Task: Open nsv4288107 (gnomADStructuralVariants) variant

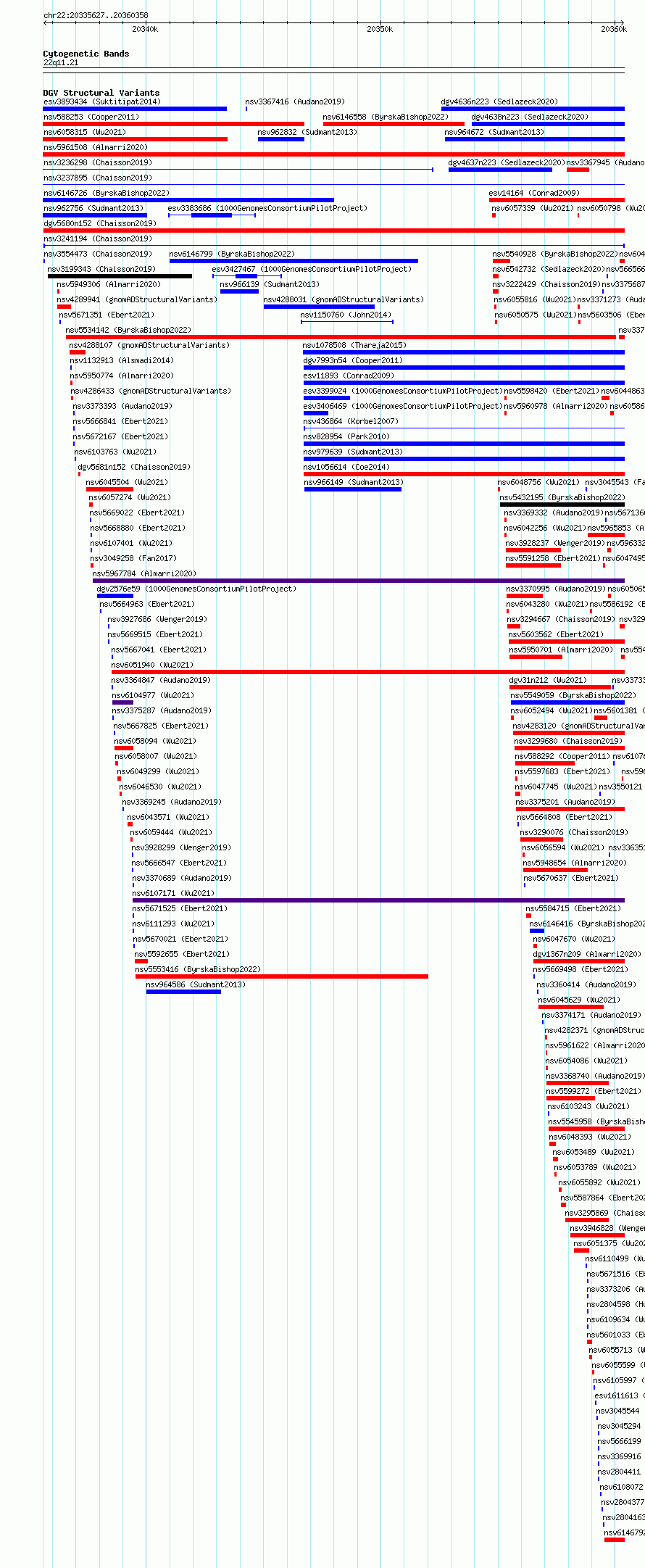Action: (149, 345)
